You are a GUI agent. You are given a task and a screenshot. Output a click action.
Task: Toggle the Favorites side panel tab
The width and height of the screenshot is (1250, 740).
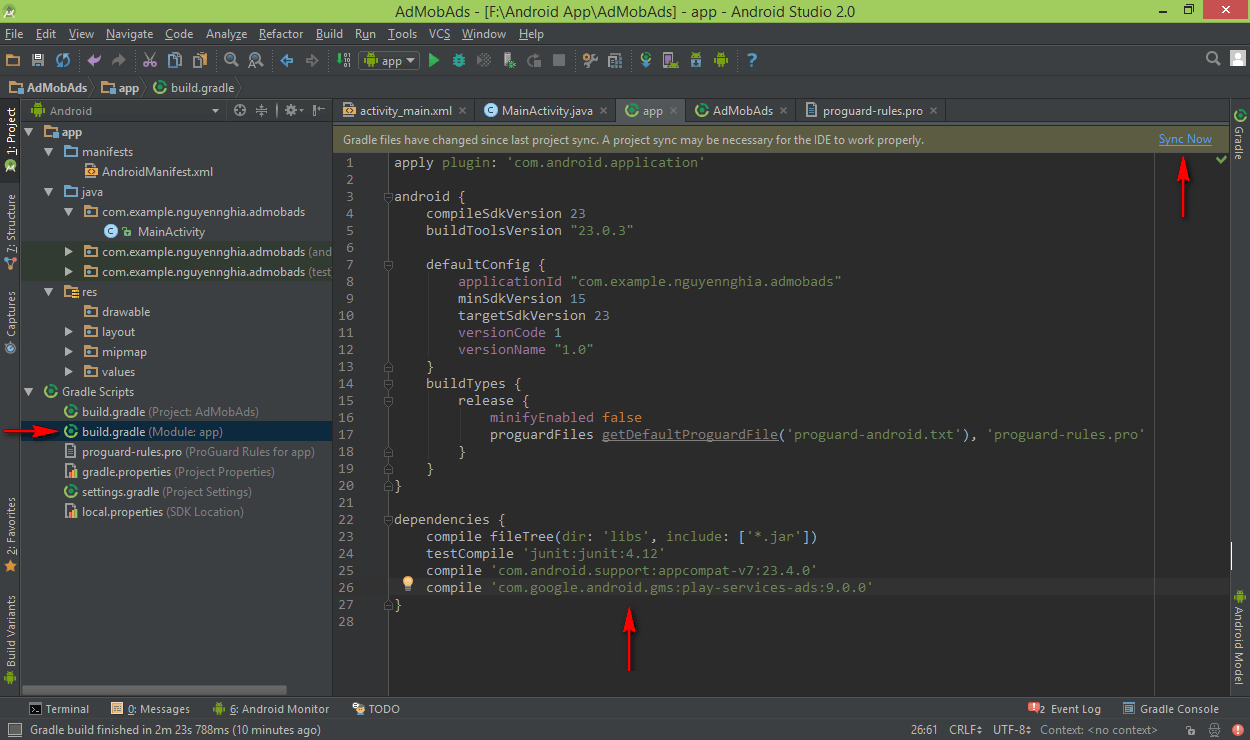(x=10, y=534)
